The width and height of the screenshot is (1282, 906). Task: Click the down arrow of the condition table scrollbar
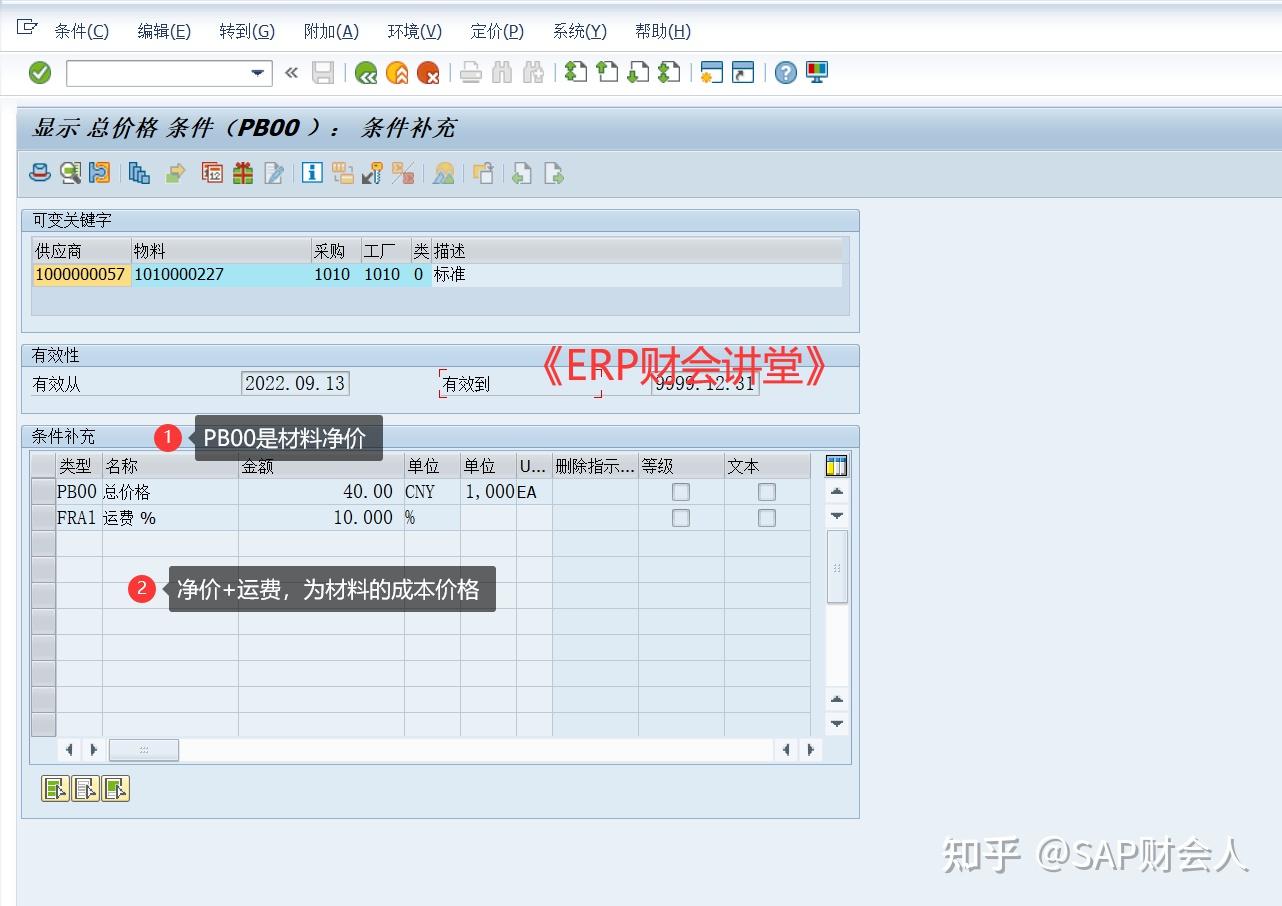(836, 516)
